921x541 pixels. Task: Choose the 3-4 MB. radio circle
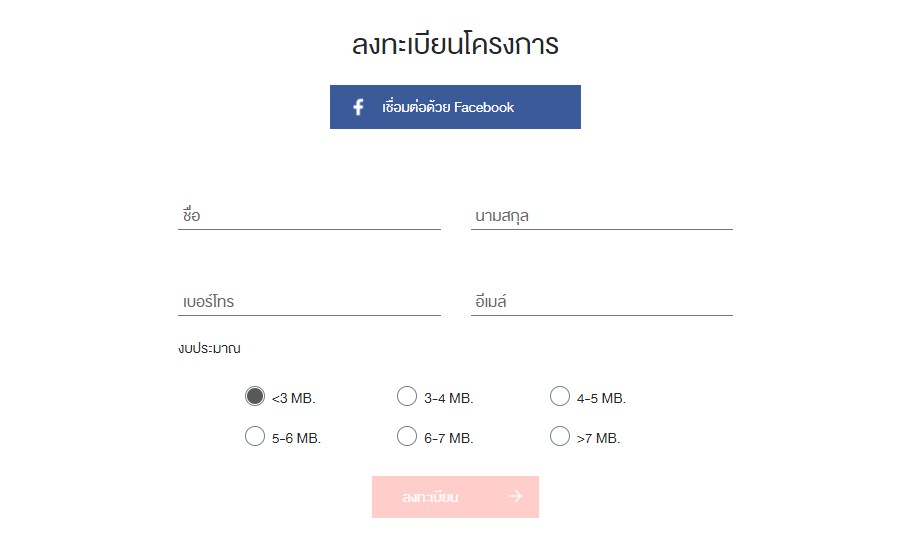[x=407, y=396]
